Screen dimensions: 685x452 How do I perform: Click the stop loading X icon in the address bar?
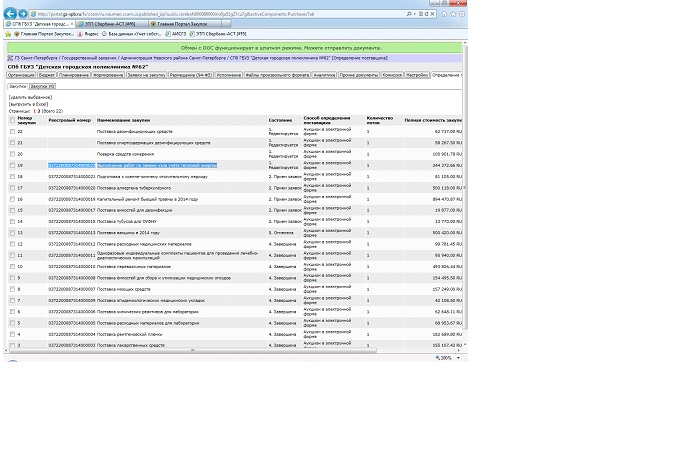tap(432, 14)
